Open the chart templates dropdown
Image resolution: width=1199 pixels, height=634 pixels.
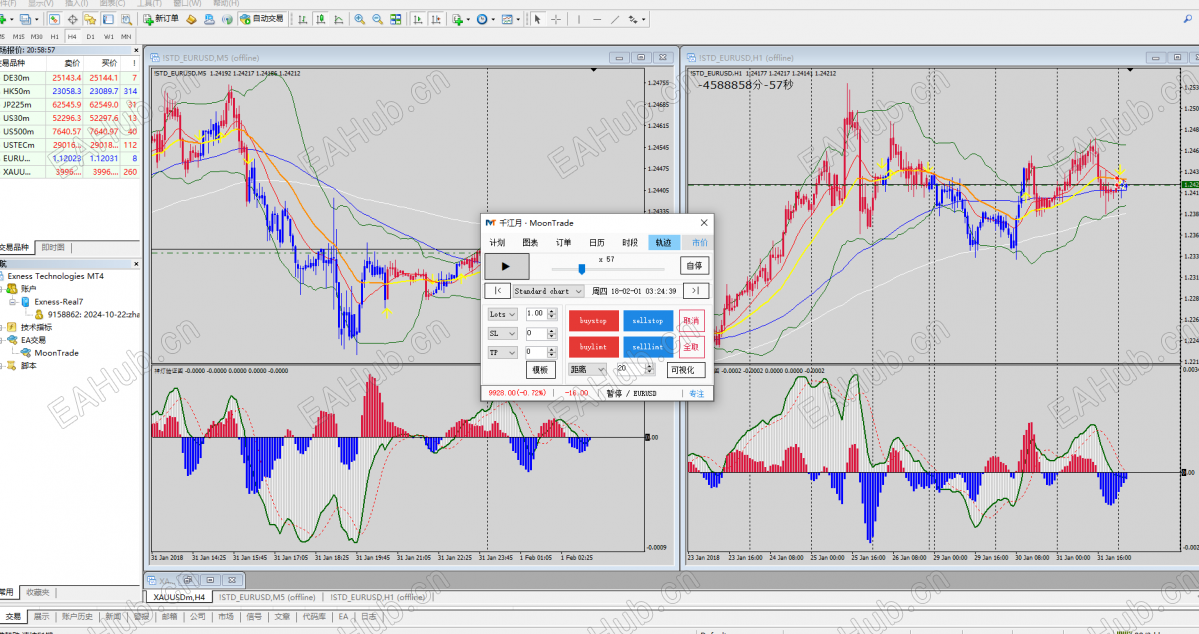510,19
